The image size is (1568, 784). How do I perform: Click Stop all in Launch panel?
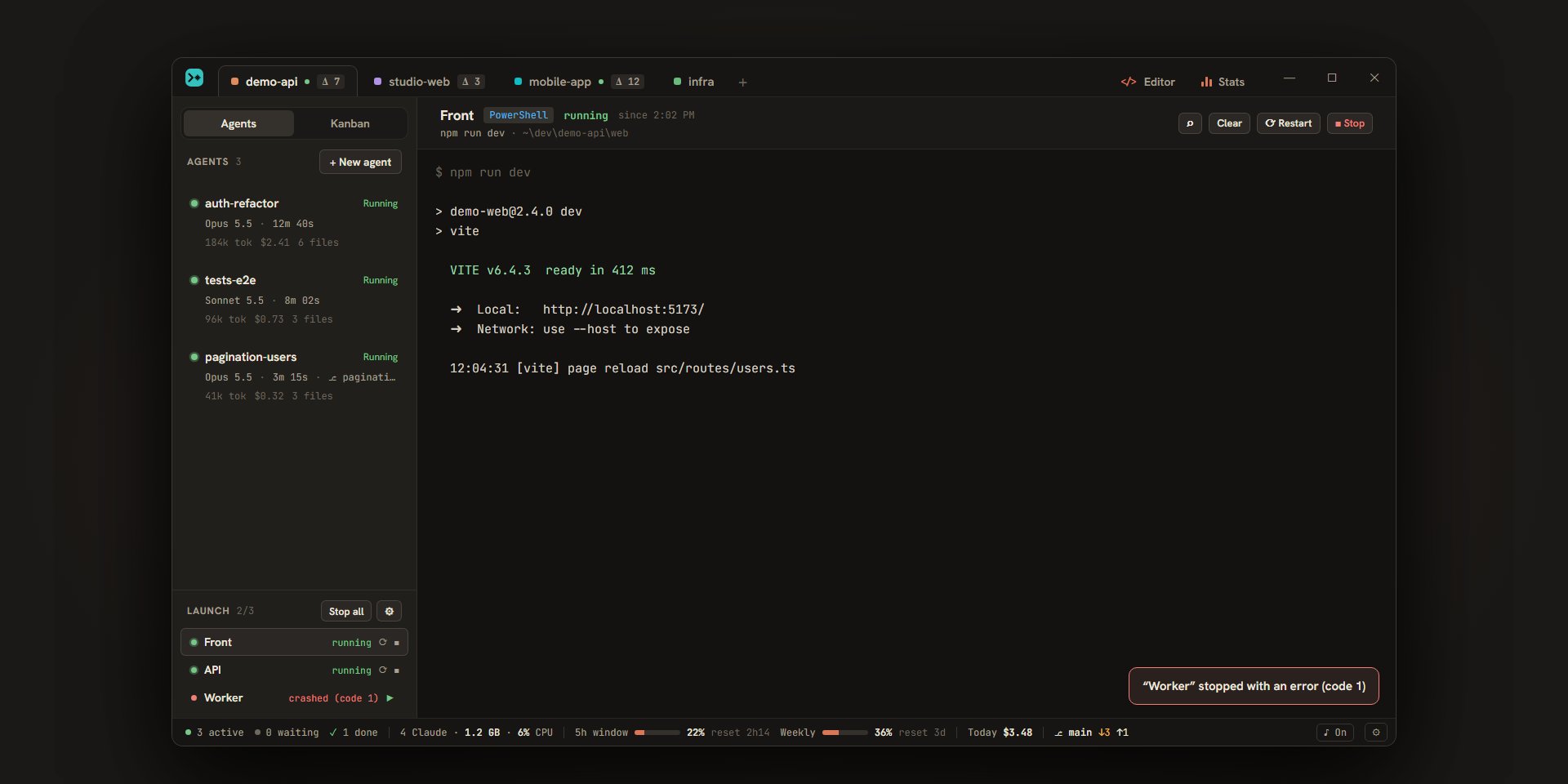point(346,611)
